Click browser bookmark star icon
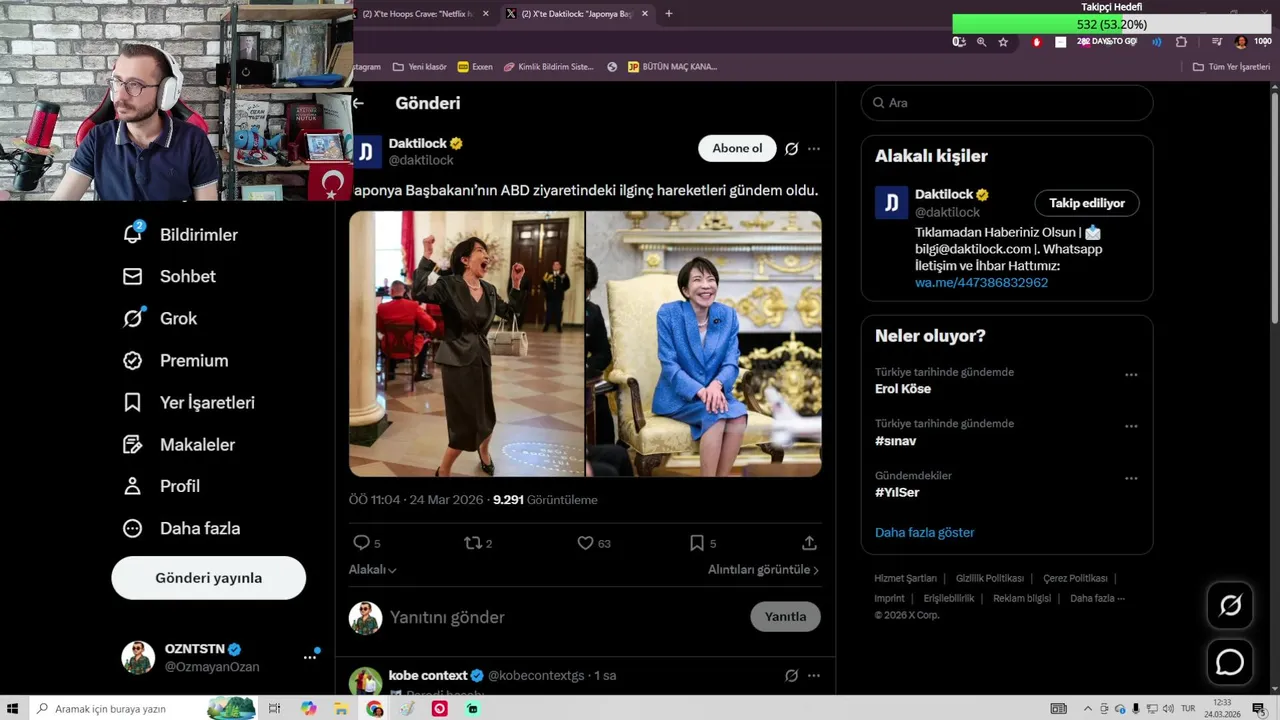Viewport: 1280px width, 720px height. coord(1003,42)
